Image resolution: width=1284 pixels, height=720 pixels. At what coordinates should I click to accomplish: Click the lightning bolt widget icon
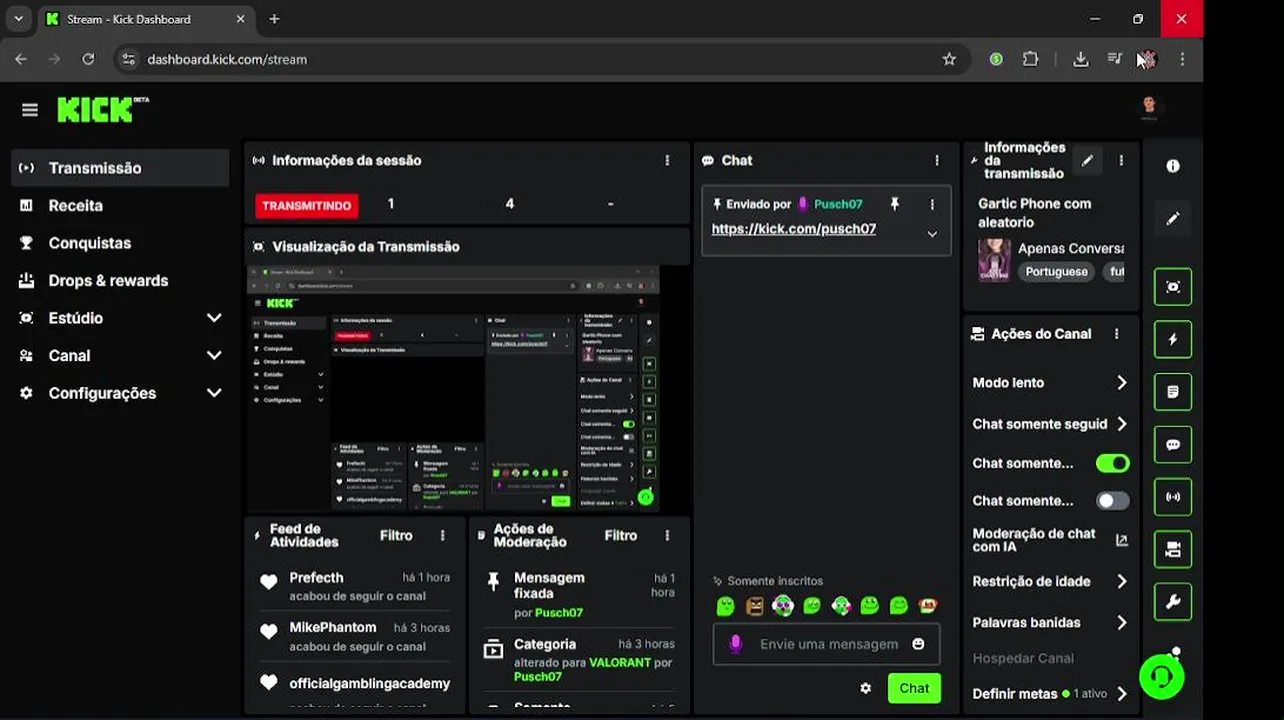1173,339
